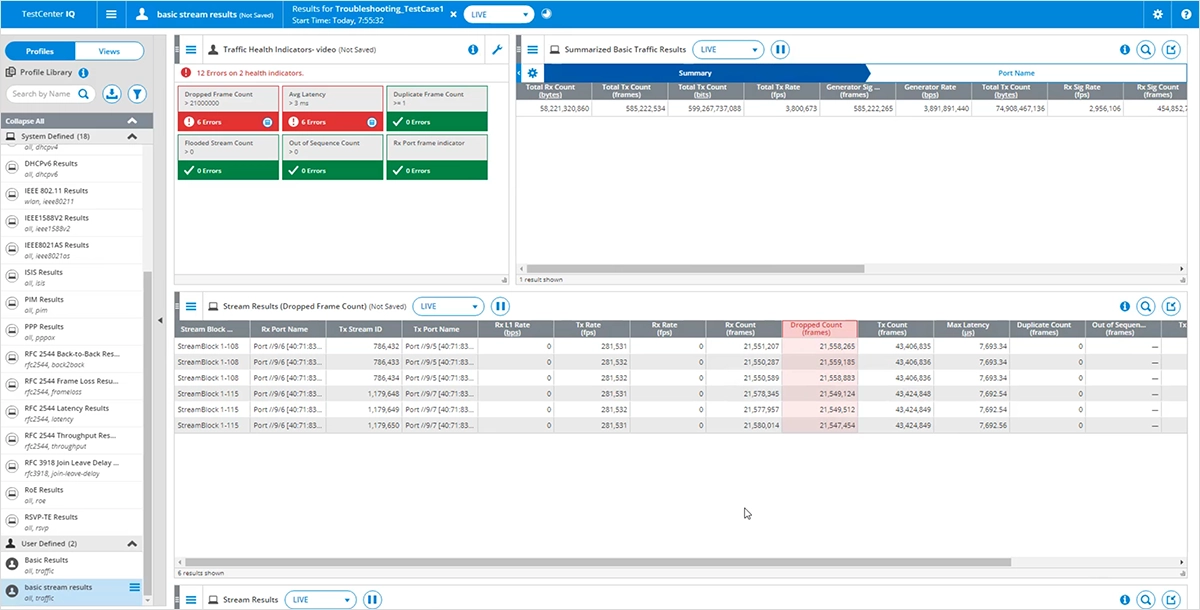1200x610 pixels.
Task: Open LIVE dropdown in Summarized Basic Traffic Results
Action: point(727,50)
